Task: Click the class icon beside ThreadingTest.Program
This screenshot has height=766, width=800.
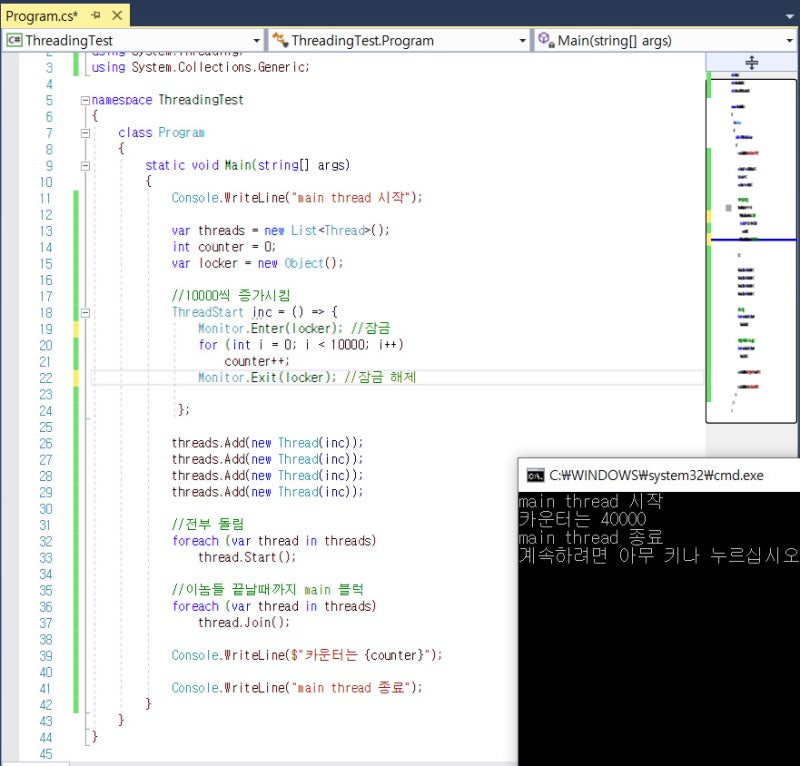Action: click(x=279, y=40)
